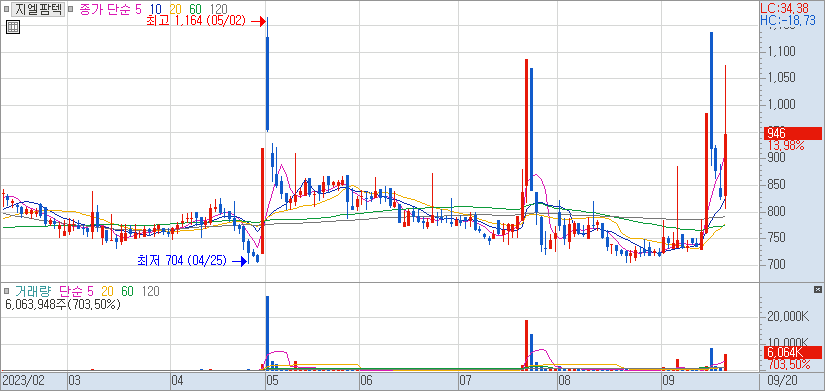Screen dimensions: 825x391
Task: Click the 단순 5 volume average label
Action: click(76, 291)
